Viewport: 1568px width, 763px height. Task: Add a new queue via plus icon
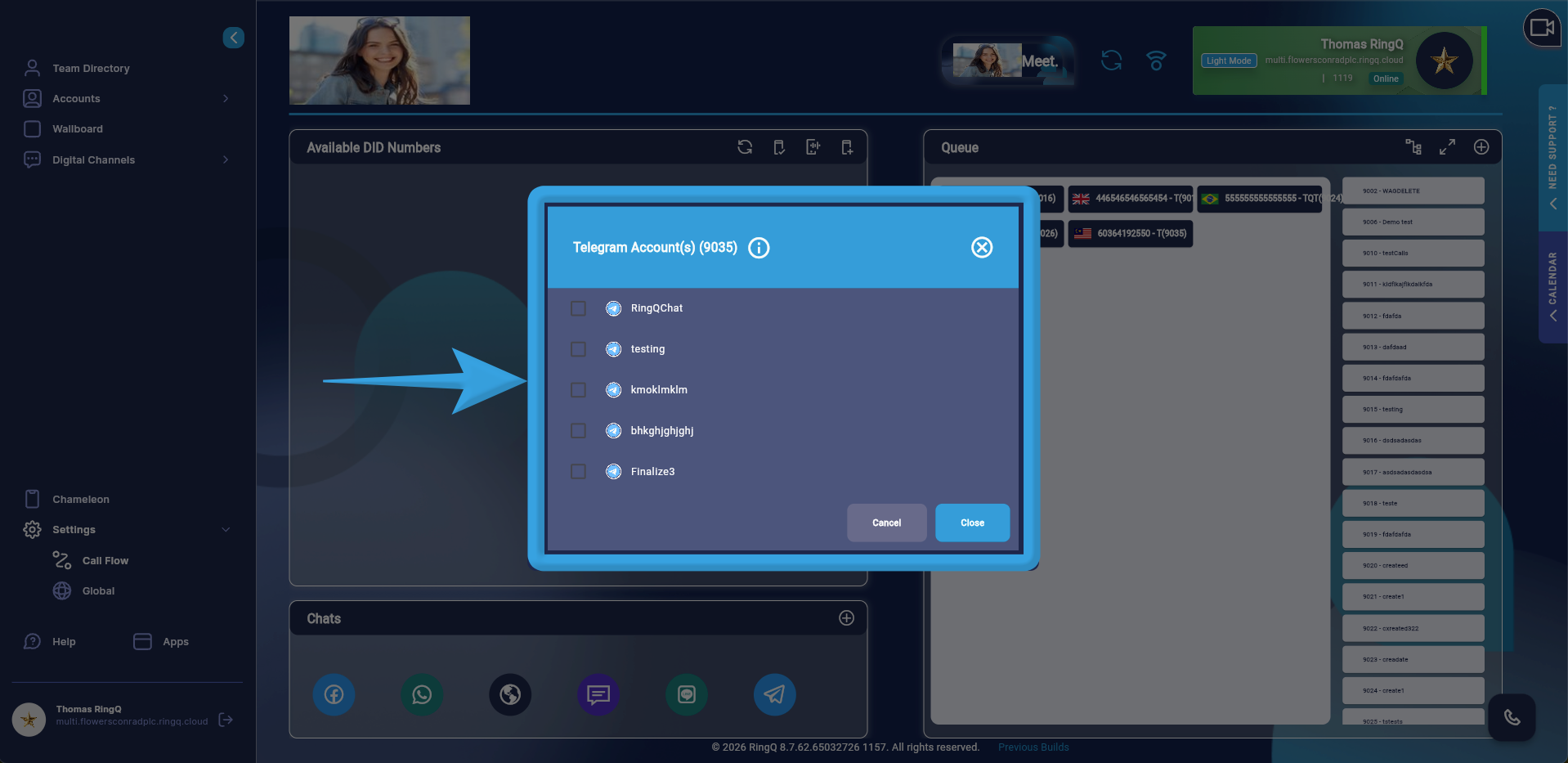pyautogui.click(x=1481, y=147)
